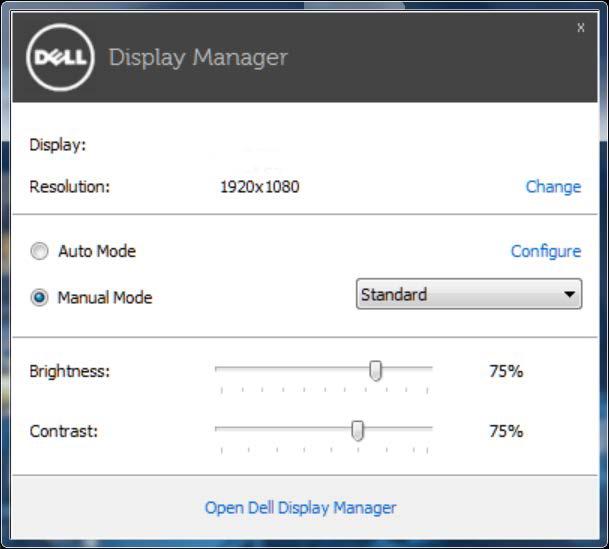Screen dimensions: 609x549
Task: Click the Contrast: label
Action: [64, 431]
